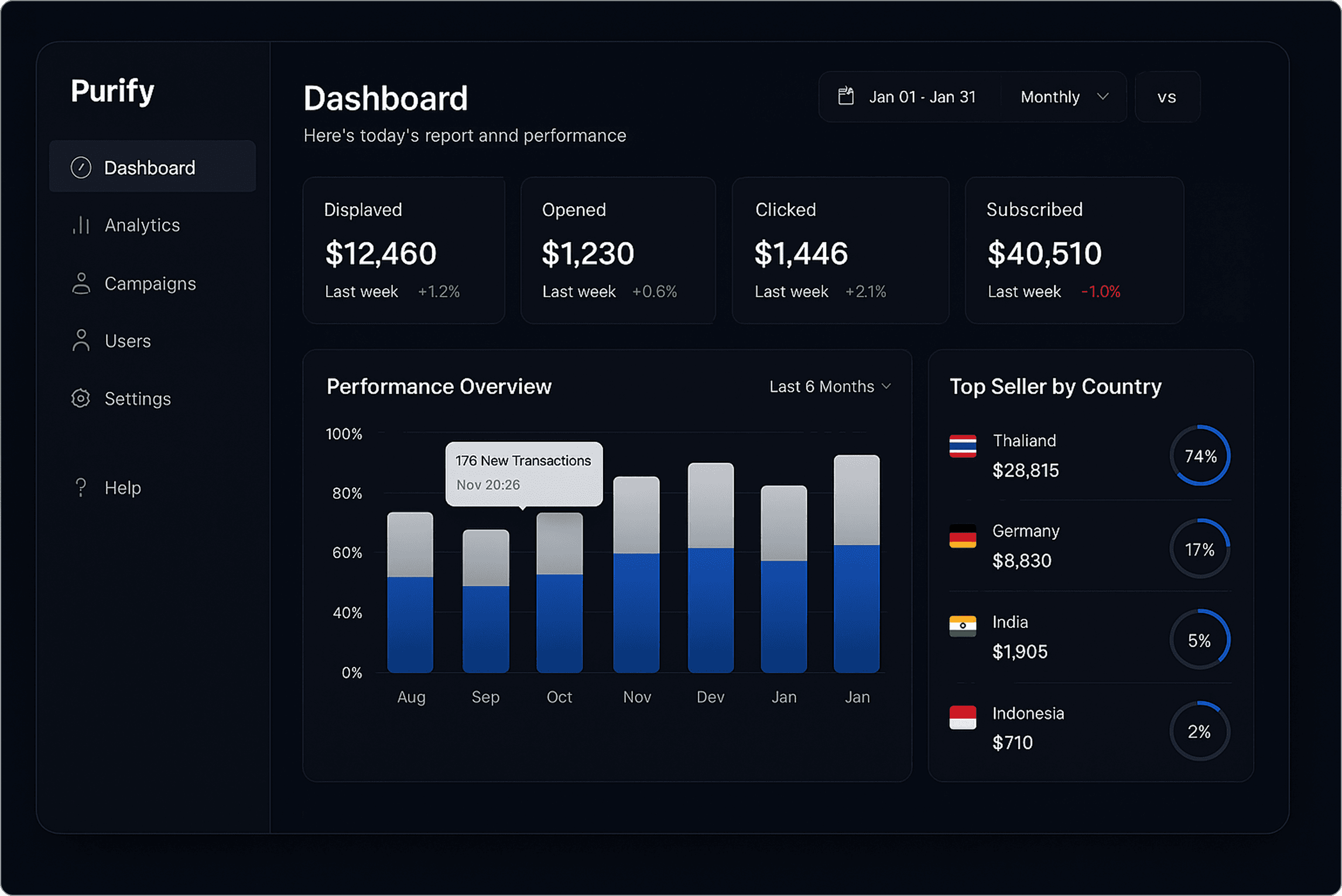Select the Jan 01 - Jan 31 date range
Viewport: 1342px width, 896px height.
coord(922,97)
